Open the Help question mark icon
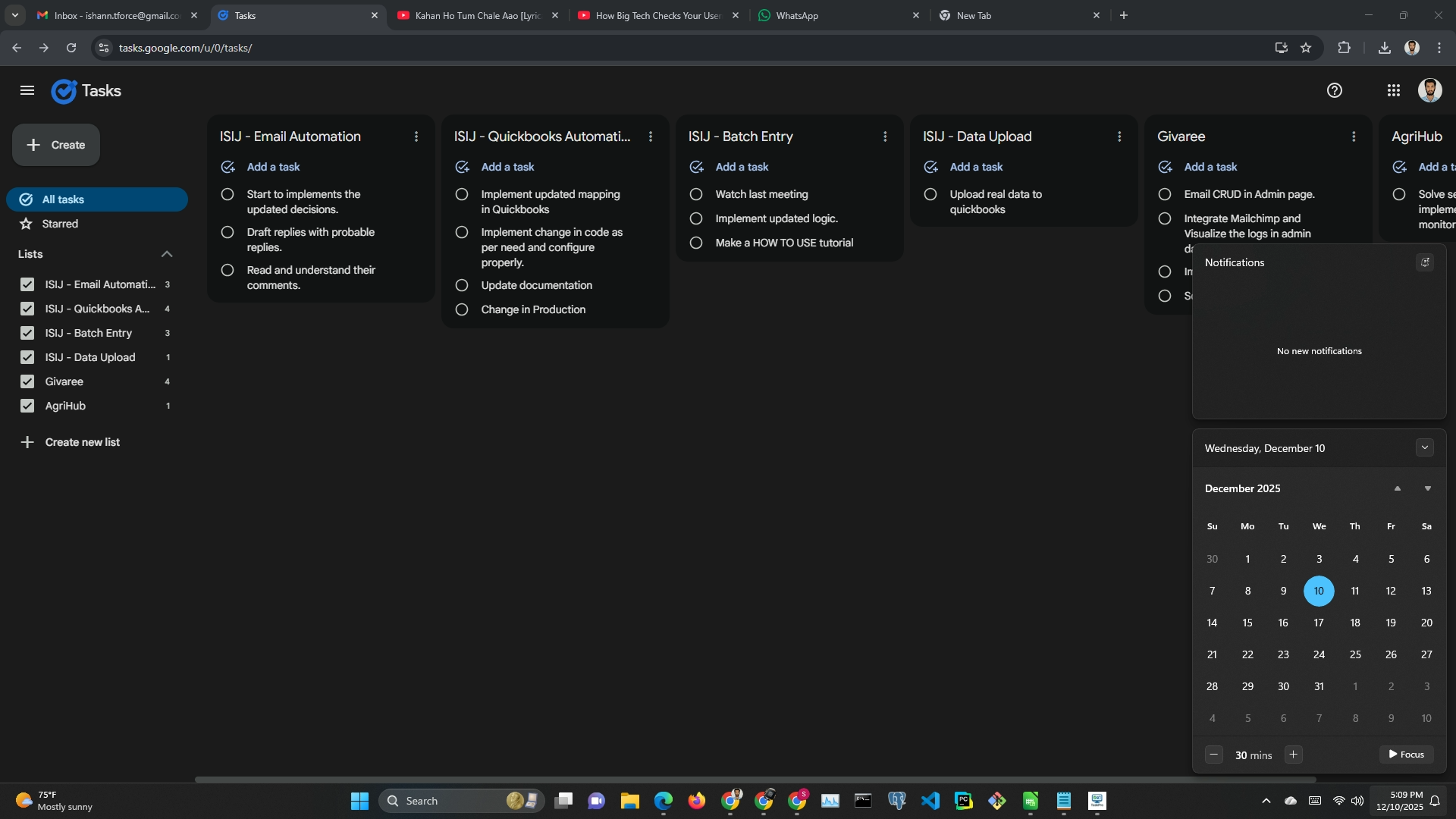Viewport: 1456px width, 819px height. coord(1334,91)
